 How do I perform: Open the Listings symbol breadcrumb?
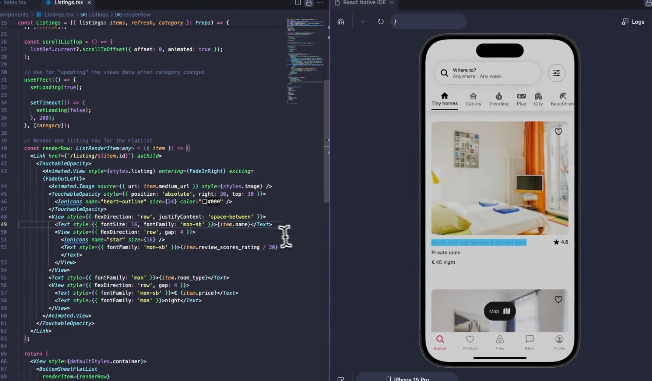[94, 15]
